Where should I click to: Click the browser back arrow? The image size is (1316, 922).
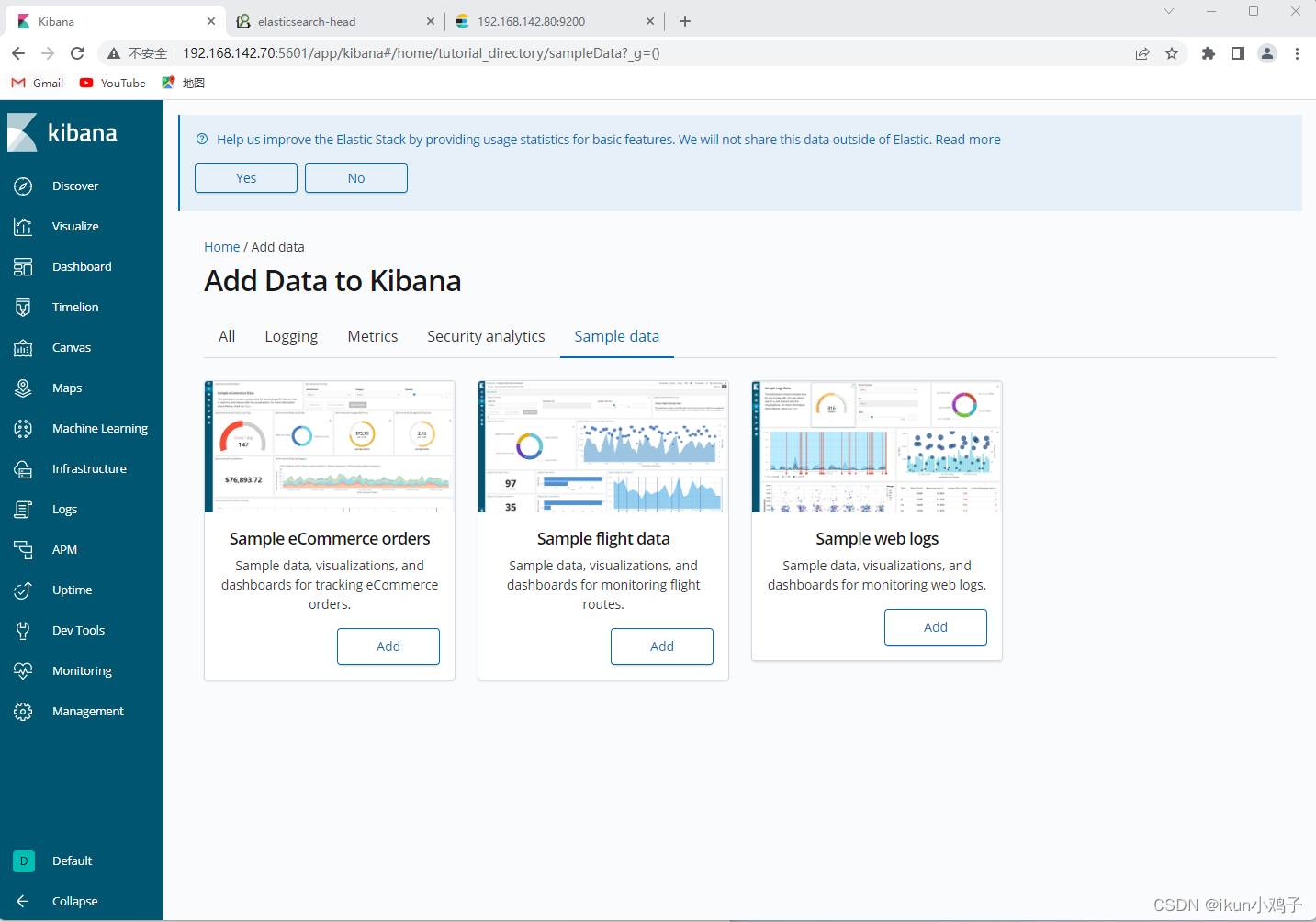(x=18, y=53)
